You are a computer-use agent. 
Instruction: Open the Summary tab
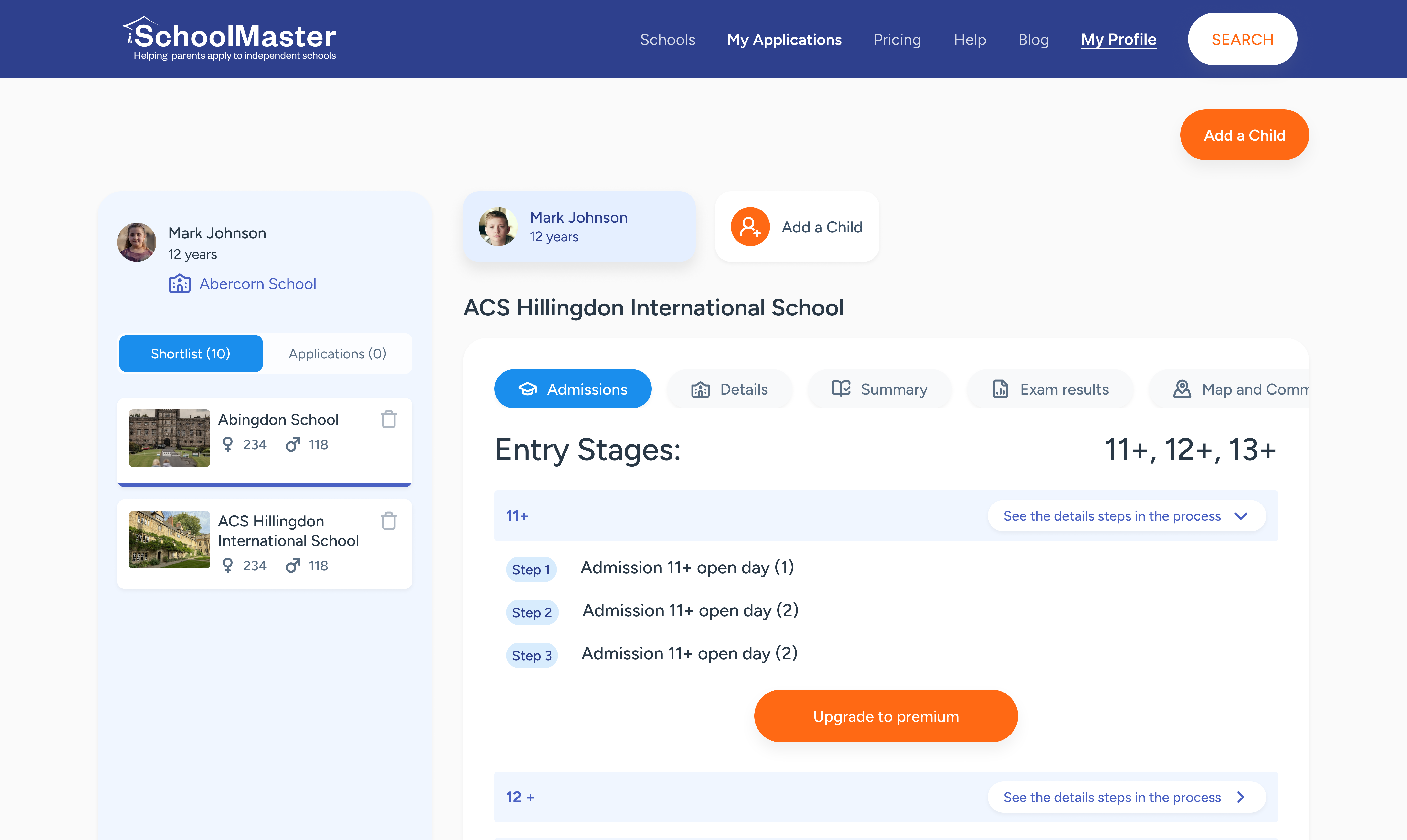click(x=879, y=389)
